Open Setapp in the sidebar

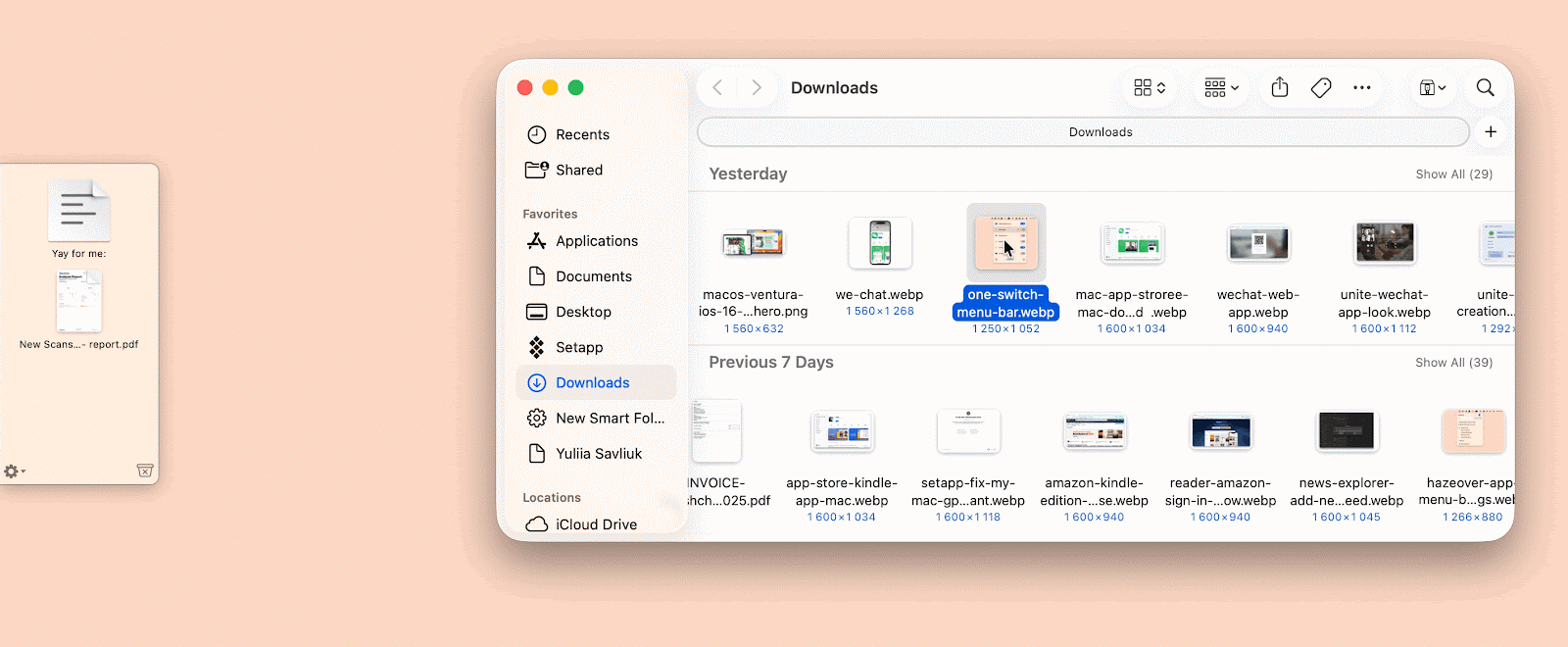pyautogui.click(x=596, y=347)
